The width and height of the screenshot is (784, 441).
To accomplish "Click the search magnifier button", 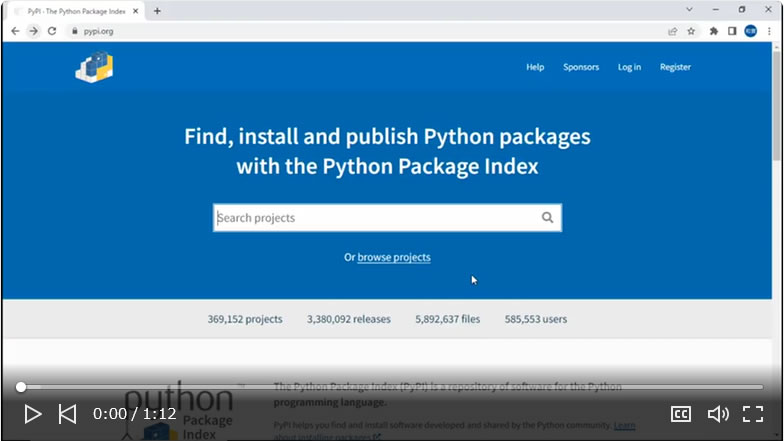I will (x=548, y=218).
